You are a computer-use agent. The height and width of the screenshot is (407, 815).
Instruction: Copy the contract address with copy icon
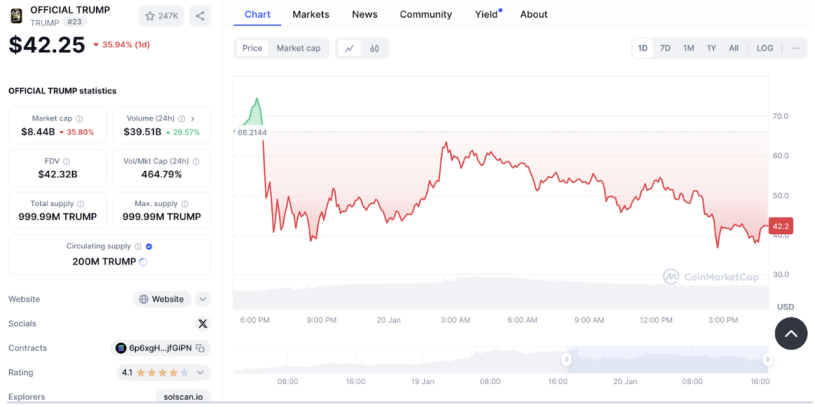tap(201, 348)
